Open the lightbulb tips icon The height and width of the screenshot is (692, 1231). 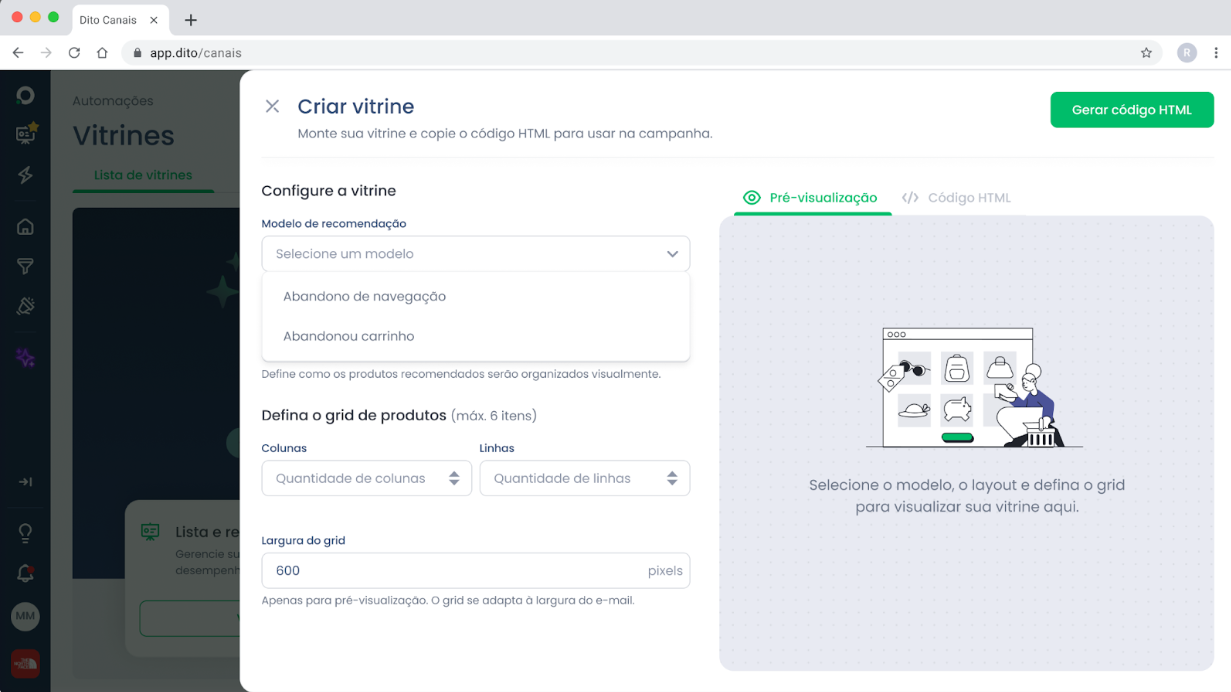[26, 533]
